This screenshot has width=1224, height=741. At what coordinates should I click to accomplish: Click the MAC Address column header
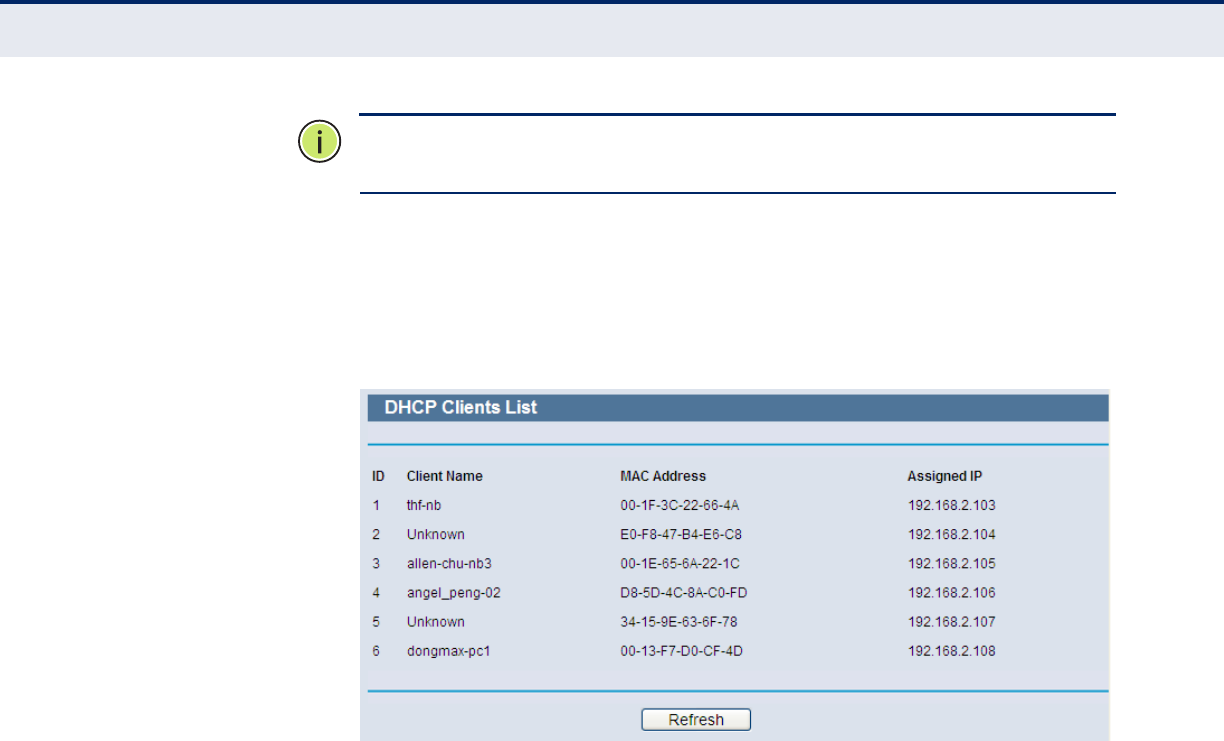click(663, 476)
